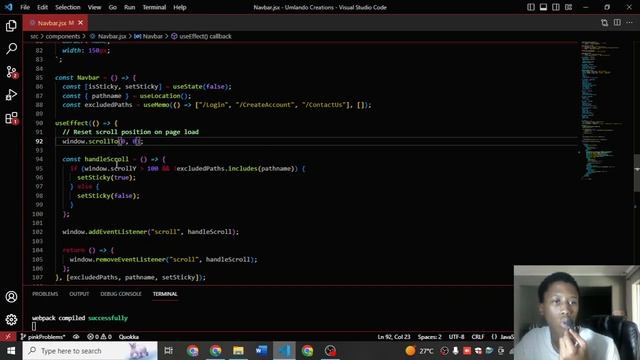Open the Terminal menu
Screen dimensions: 640x360
(154, 7)
